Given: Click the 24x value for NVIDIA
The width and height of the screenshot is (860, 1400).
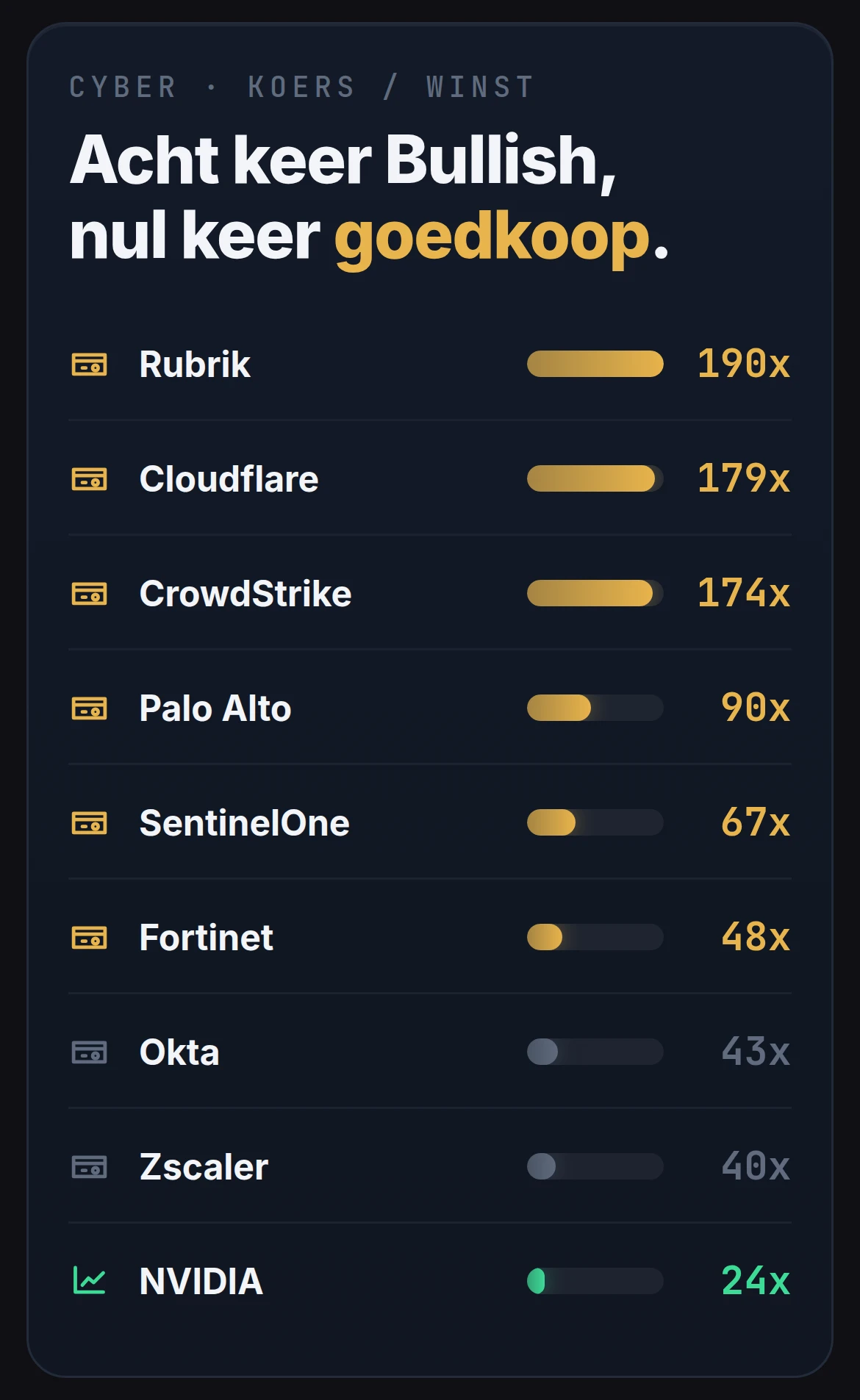Looking at the screenshot, I should [x=756, y=1281].
